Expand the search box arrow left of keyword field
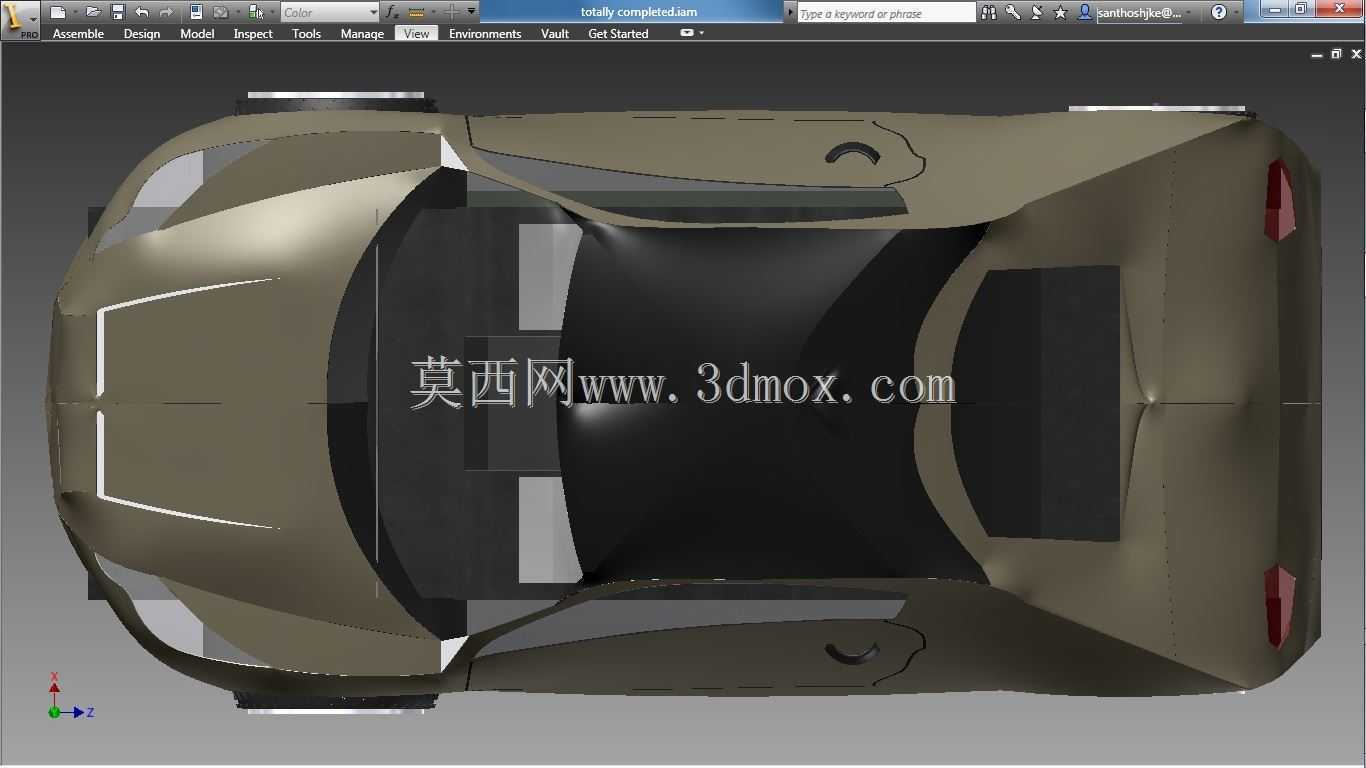 [x=790, y=13]
